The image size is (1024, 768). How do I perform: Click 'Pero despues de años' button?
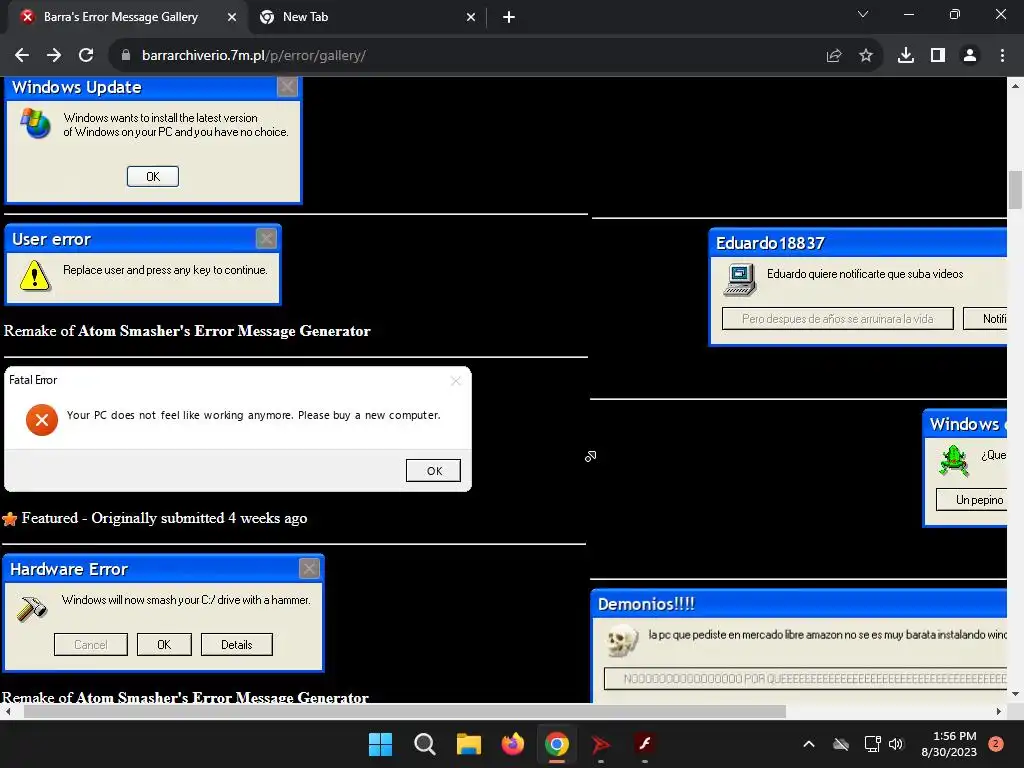(837, 319)
